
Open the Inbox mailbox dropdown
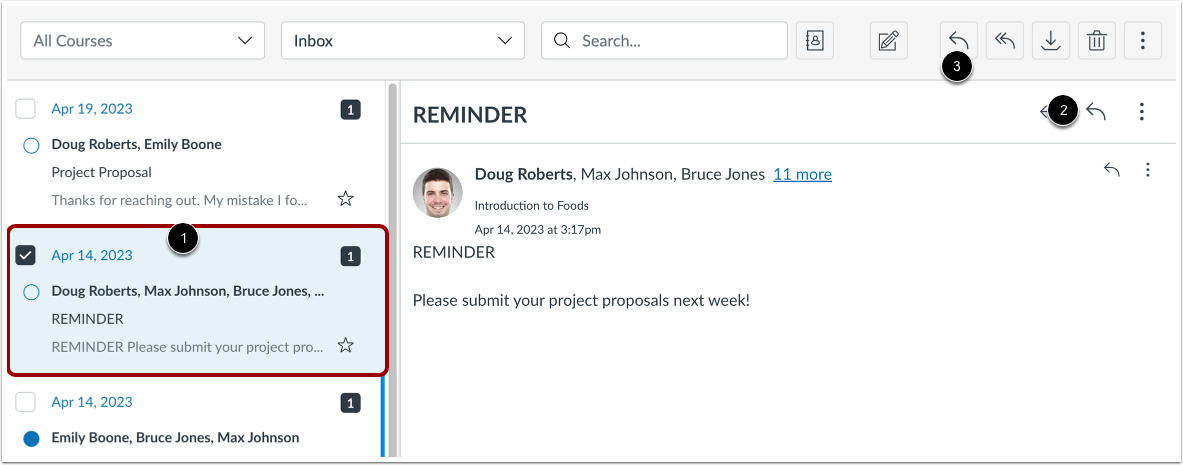click(403, 41)
